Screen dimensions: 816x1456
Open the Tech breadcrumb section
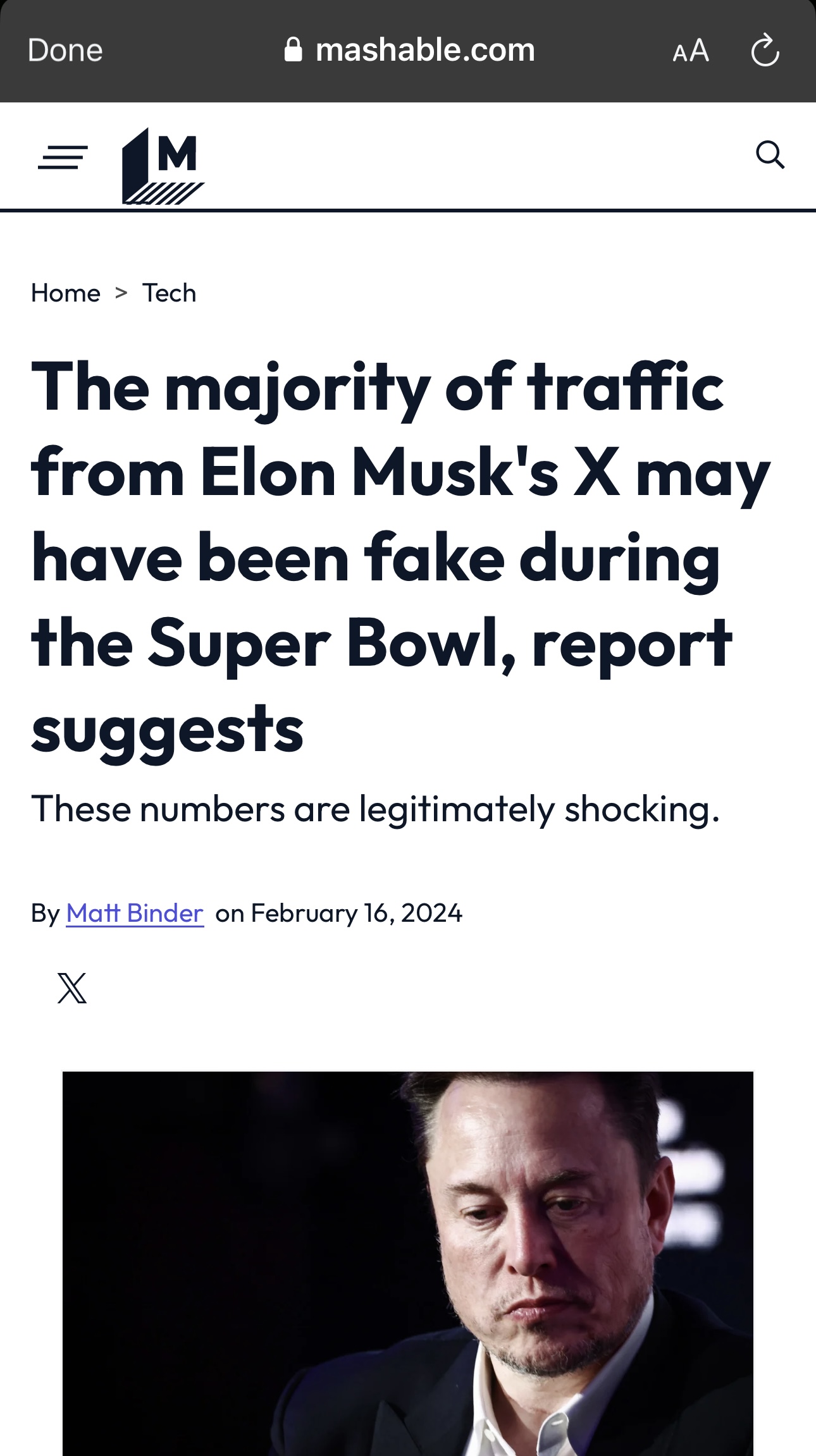[169, 293]
